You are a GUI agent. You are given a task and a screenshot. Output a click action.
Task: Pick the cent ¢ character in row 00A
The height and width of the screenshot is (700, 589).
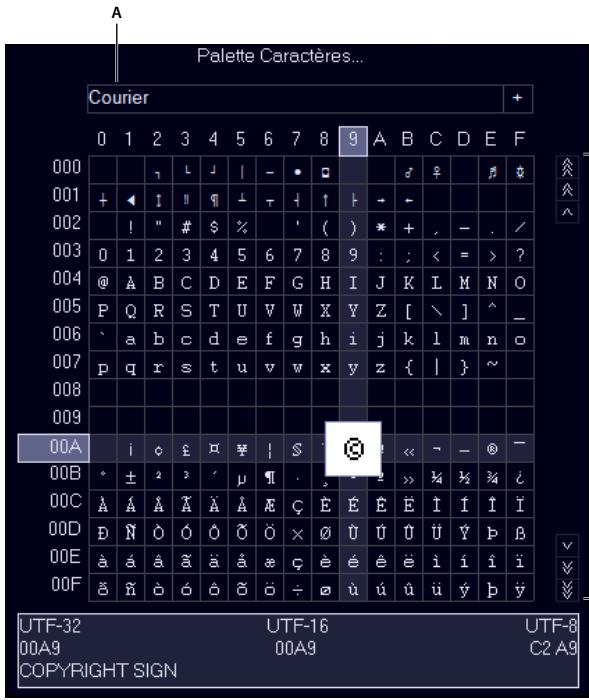[x=159, y=449]
